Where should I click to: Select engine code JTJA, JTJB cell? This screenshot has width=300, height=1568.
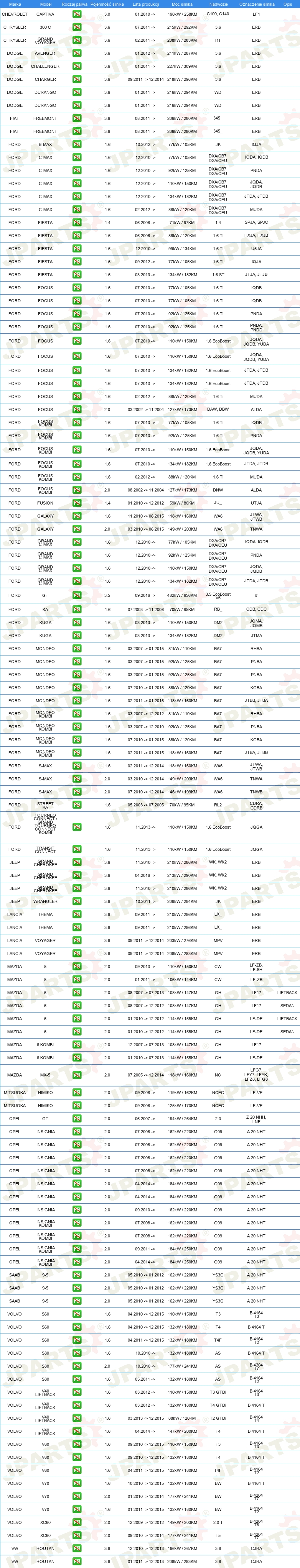click(256, 275)
